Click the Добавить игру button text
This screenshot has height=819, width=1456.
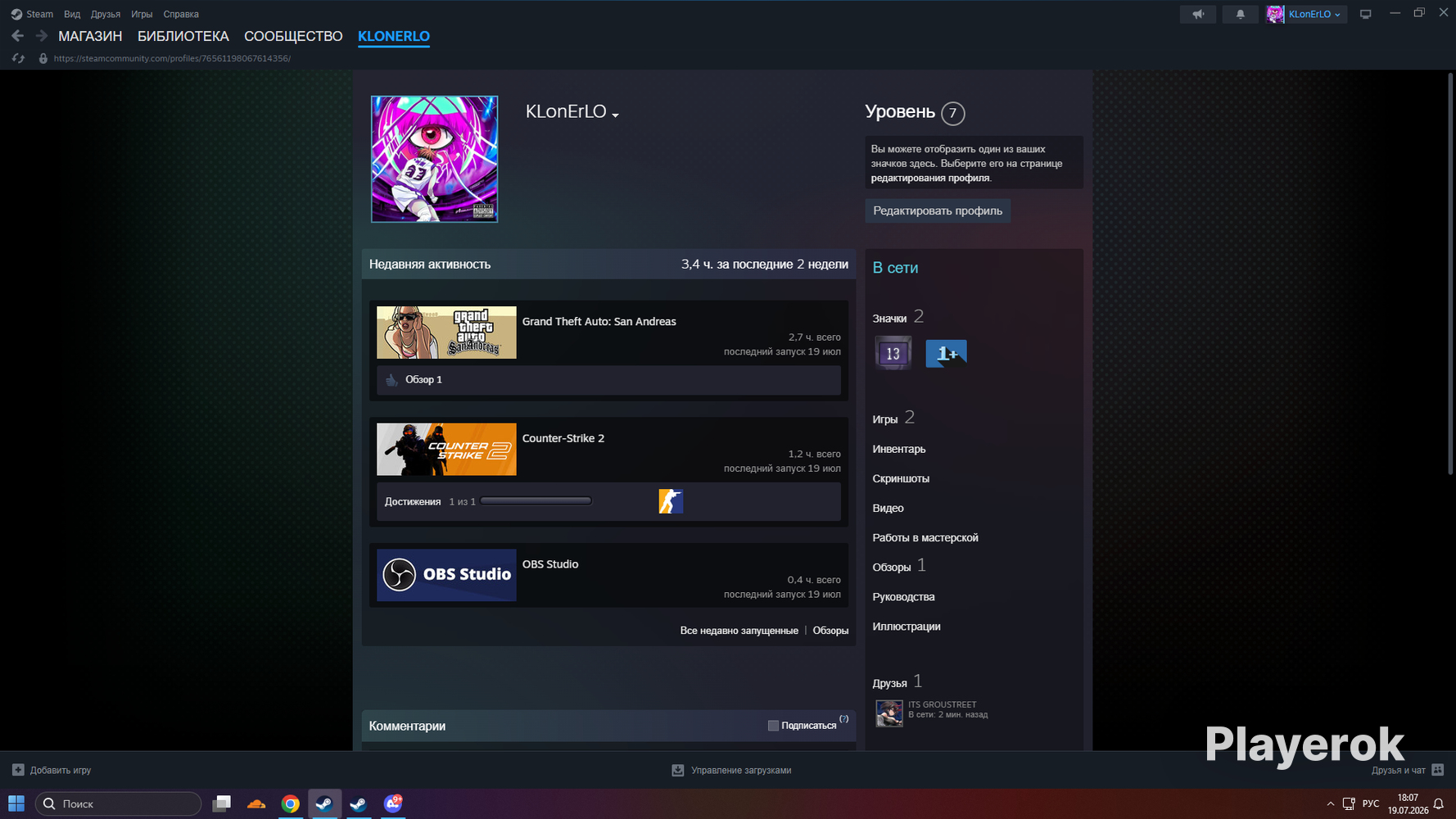point(61,770)
